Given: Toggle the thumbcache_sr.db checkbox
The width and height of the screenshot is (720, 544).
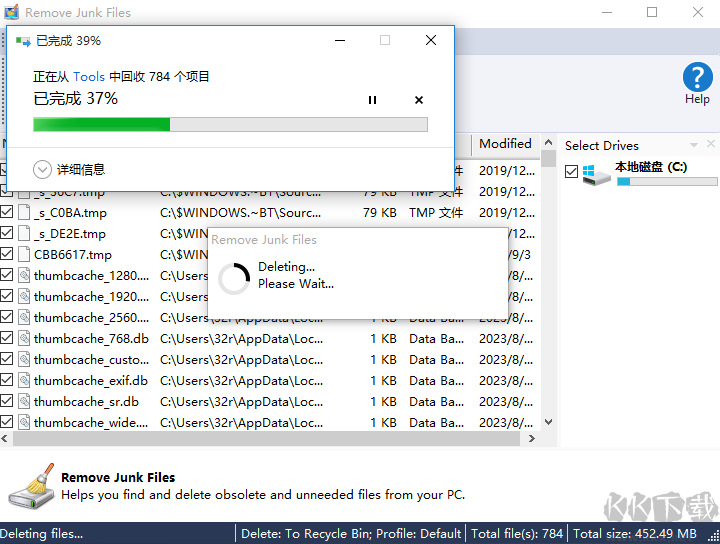Looking at the screenshot, I should point(6,401).
